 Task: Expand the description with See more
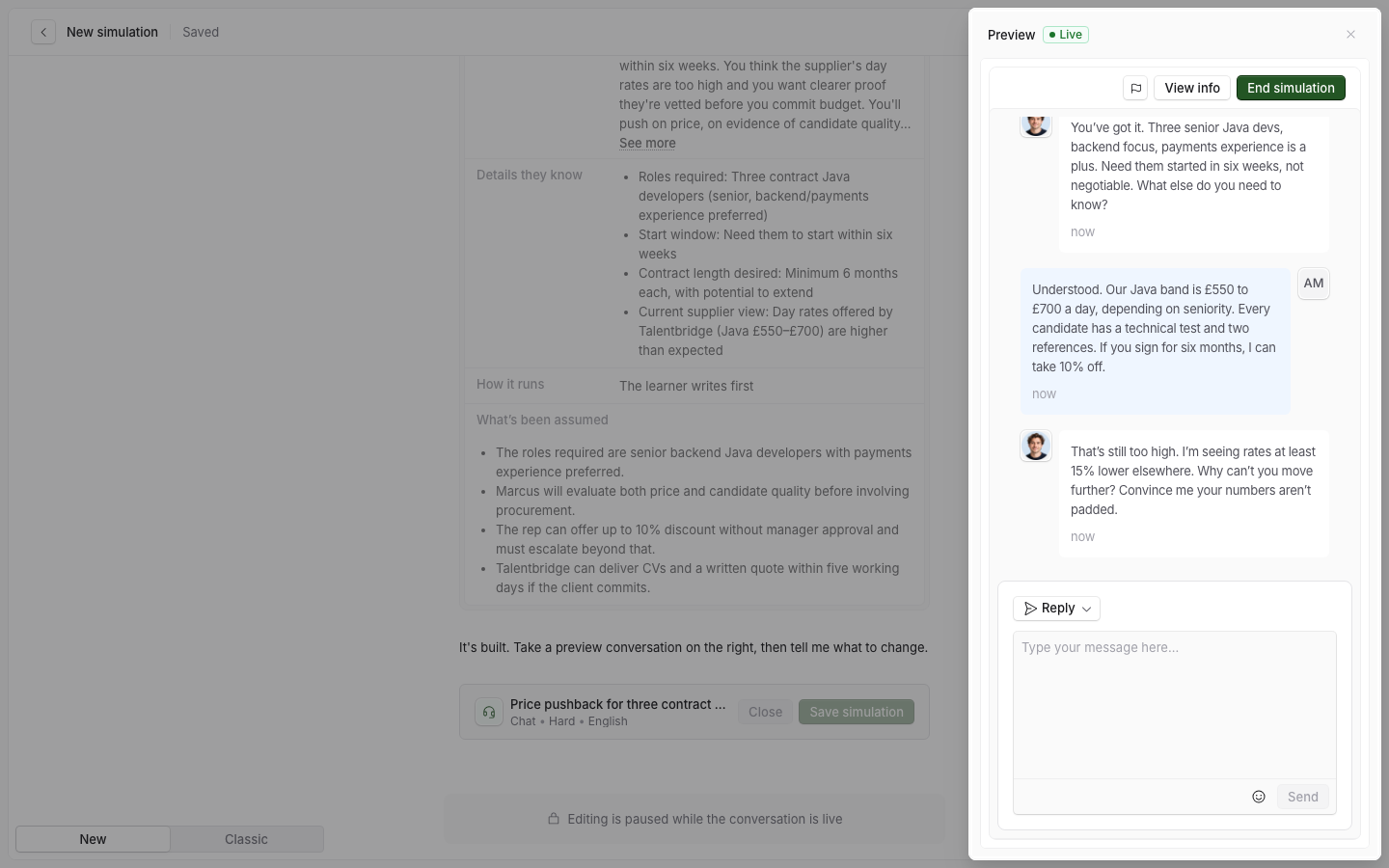pyautogui.click(x=647, y=143)
